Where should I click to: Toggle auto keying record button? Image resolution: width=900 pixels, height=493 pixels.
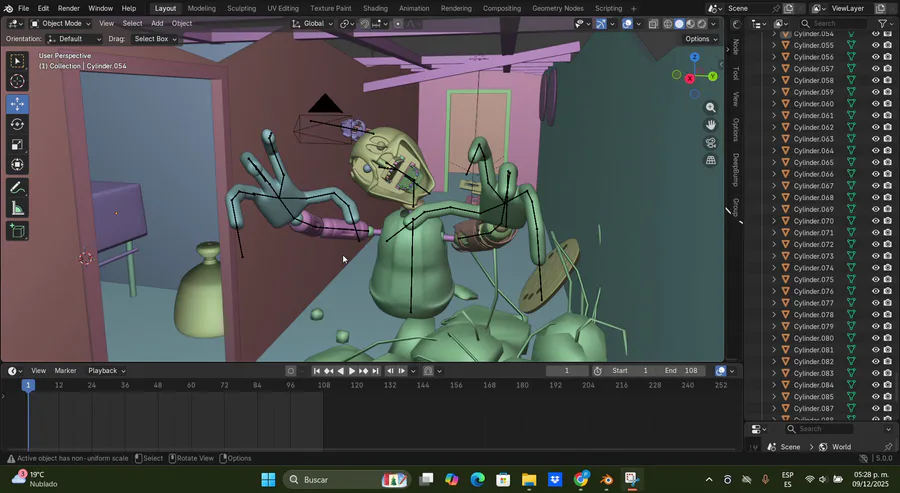[x=290, y=371]
